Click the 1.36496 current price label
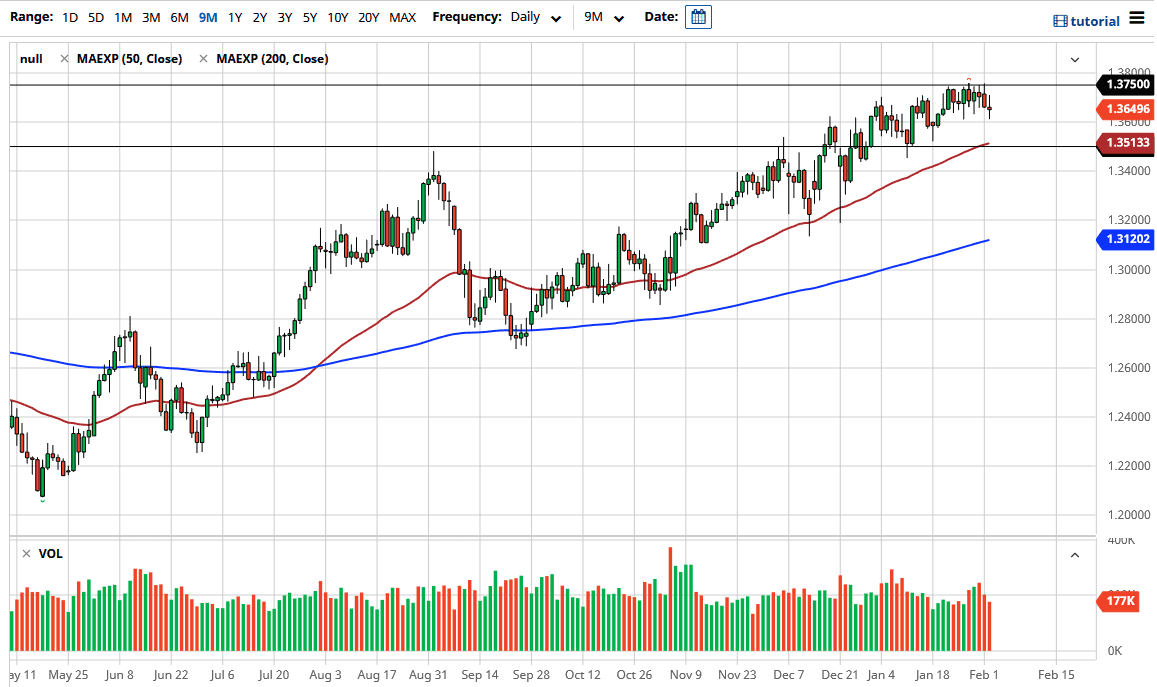This screenshot has width=1157, height=687. click(1126, 109)
